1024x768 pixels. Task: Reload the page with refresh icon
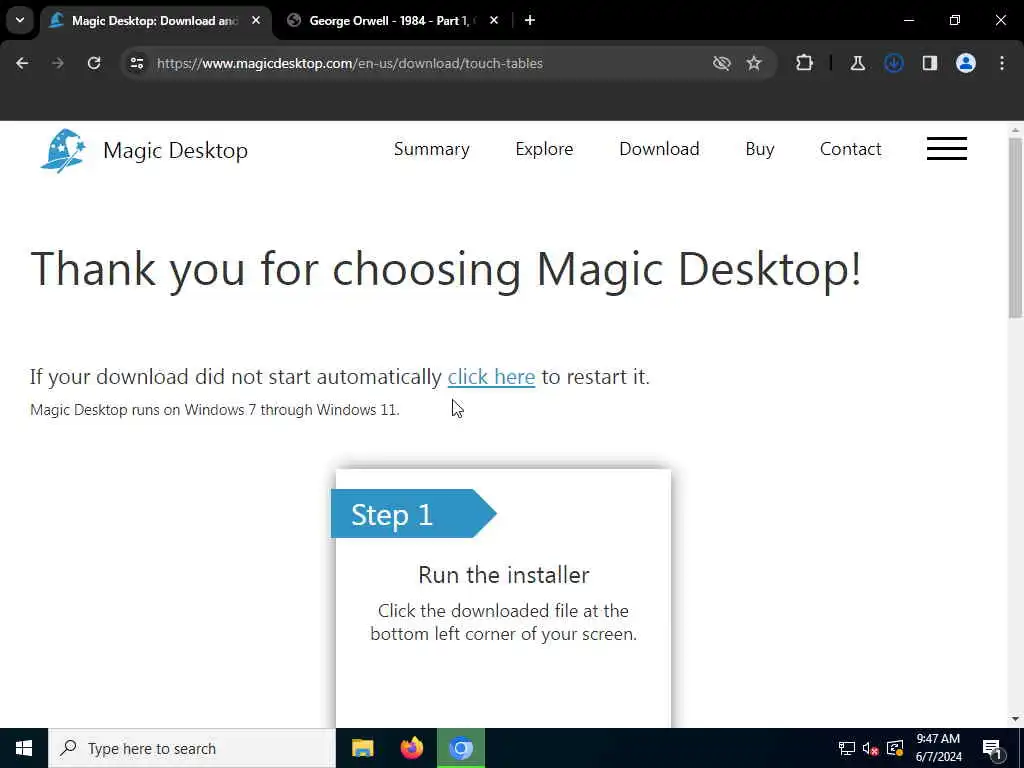pos(94,63)
